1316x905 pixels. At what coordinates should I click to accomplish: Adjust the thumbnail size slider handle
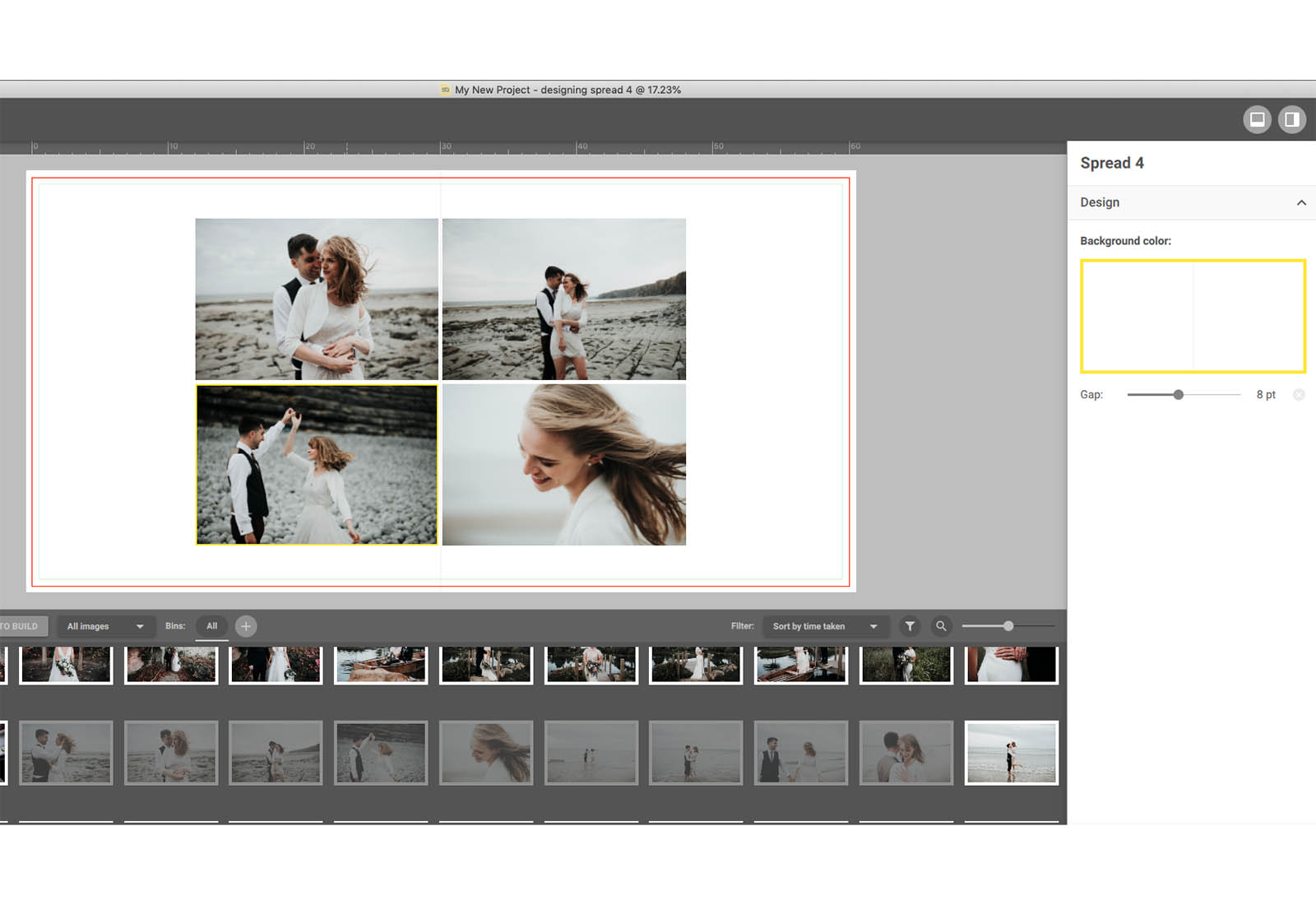pos(1008,626)
